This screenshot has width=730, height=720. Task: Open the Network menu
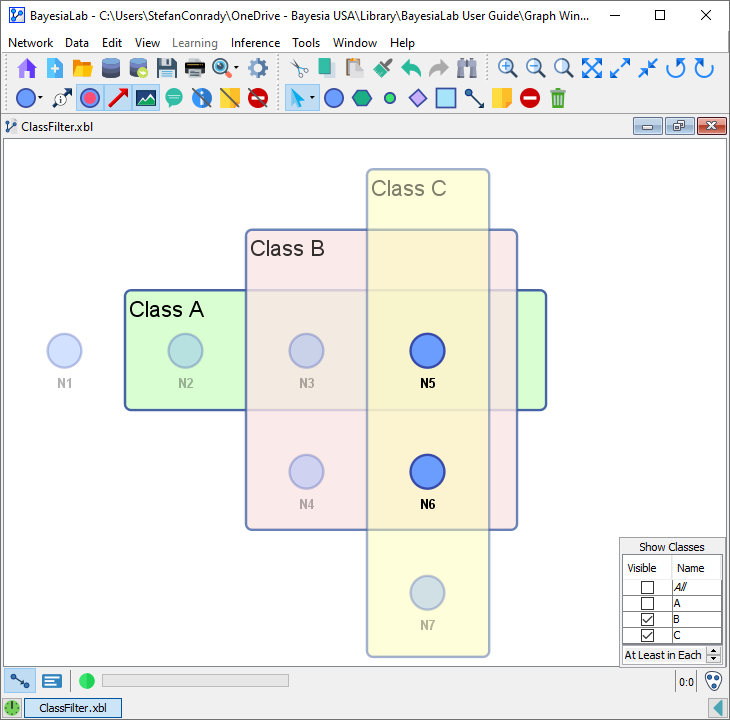pos(30,43)
